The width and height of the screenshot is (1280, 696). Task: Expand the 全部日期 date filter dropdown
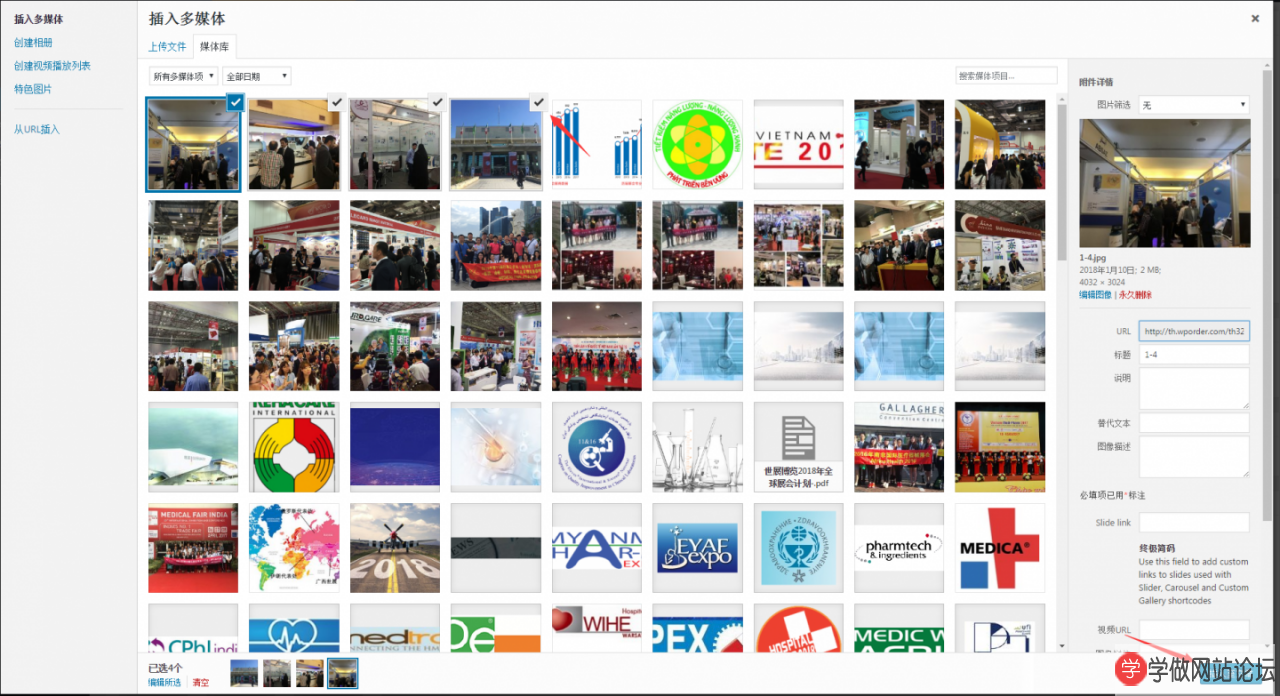(x=257, y=76)
